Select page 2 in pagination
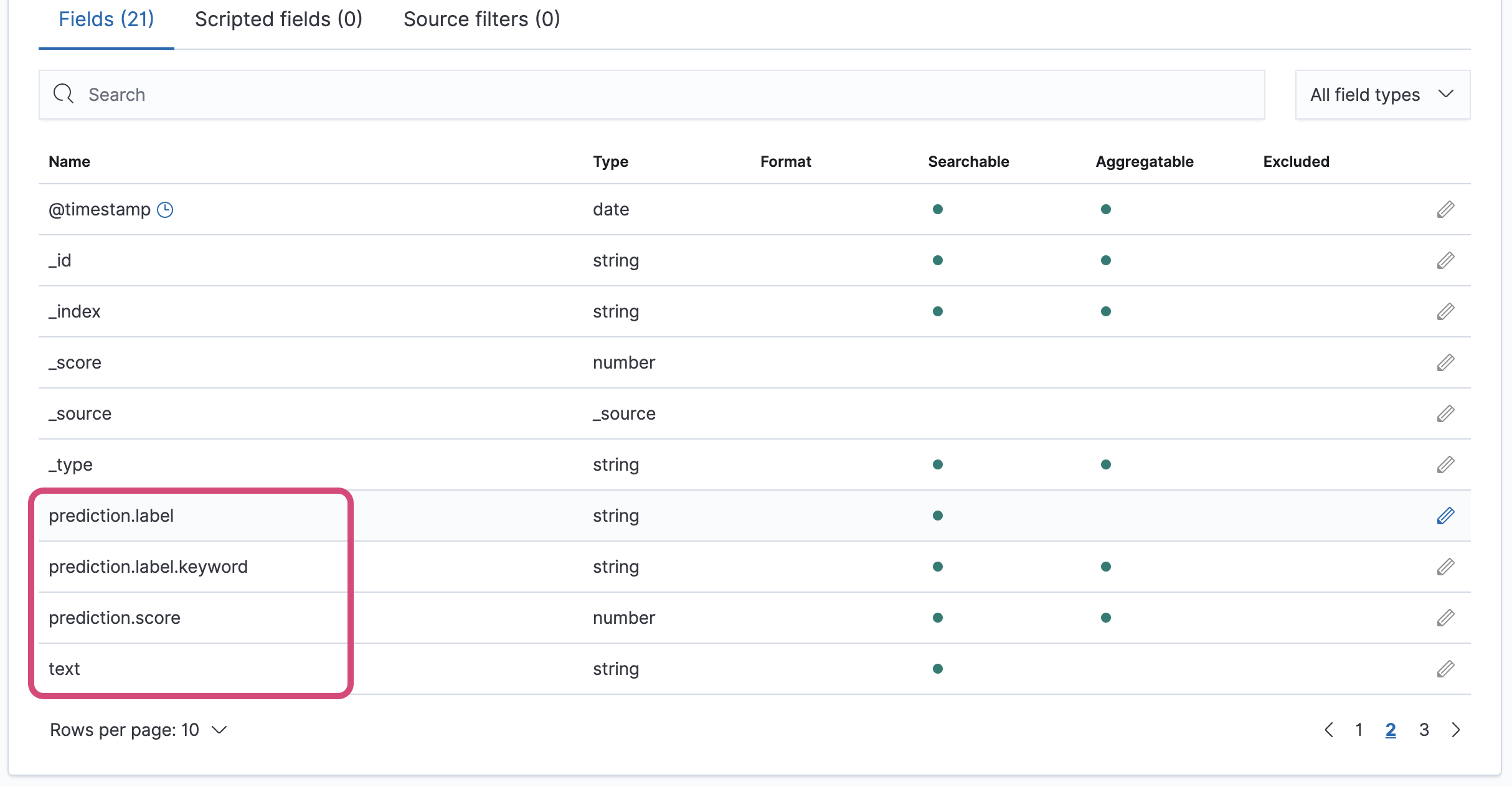The image size is (1512, 787). pyautogui.click(x=1391, y=730)
